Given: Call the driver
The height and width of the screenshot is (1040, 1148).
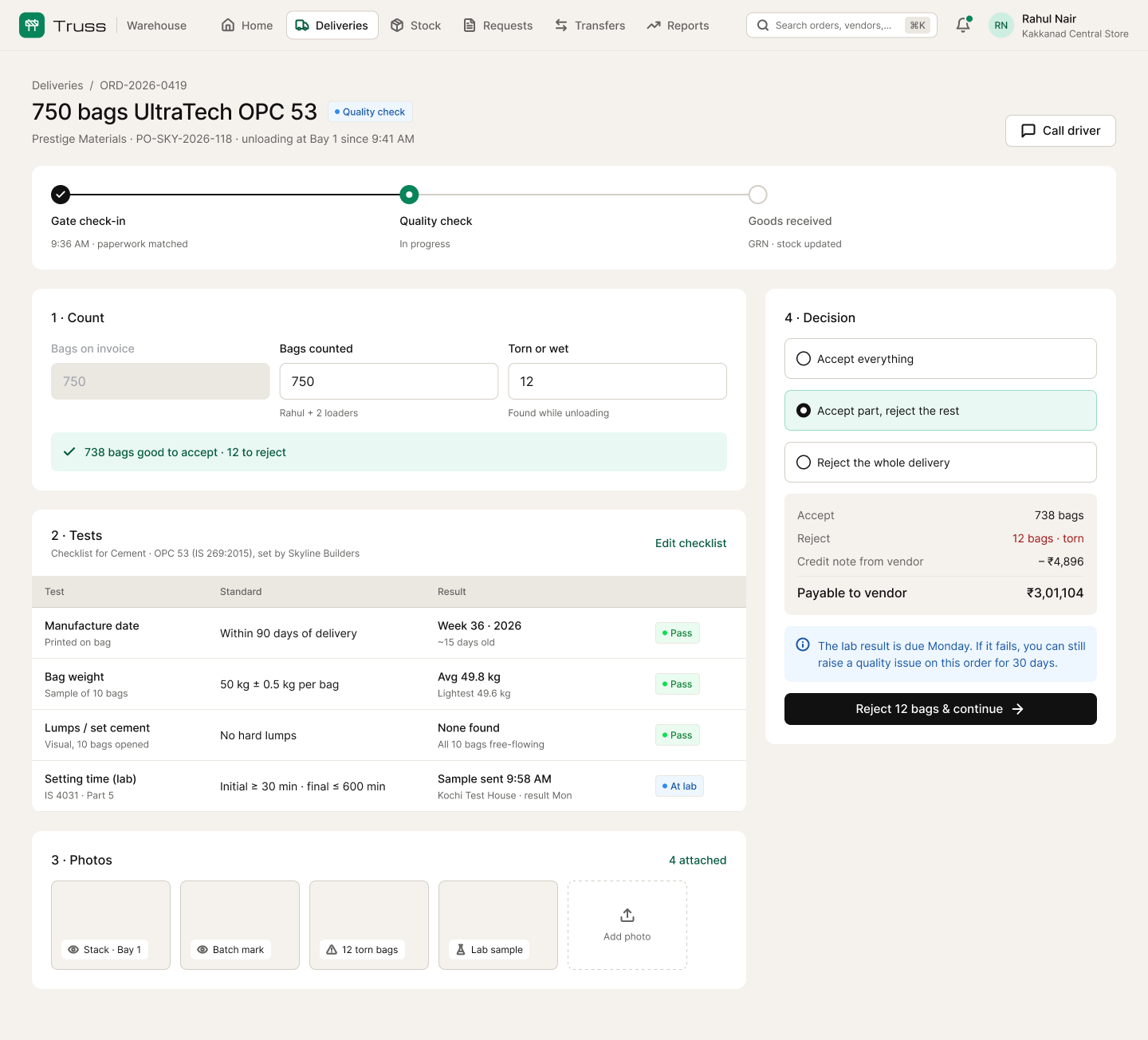Looking at the screenshot, I should (x=1060, y=131).
